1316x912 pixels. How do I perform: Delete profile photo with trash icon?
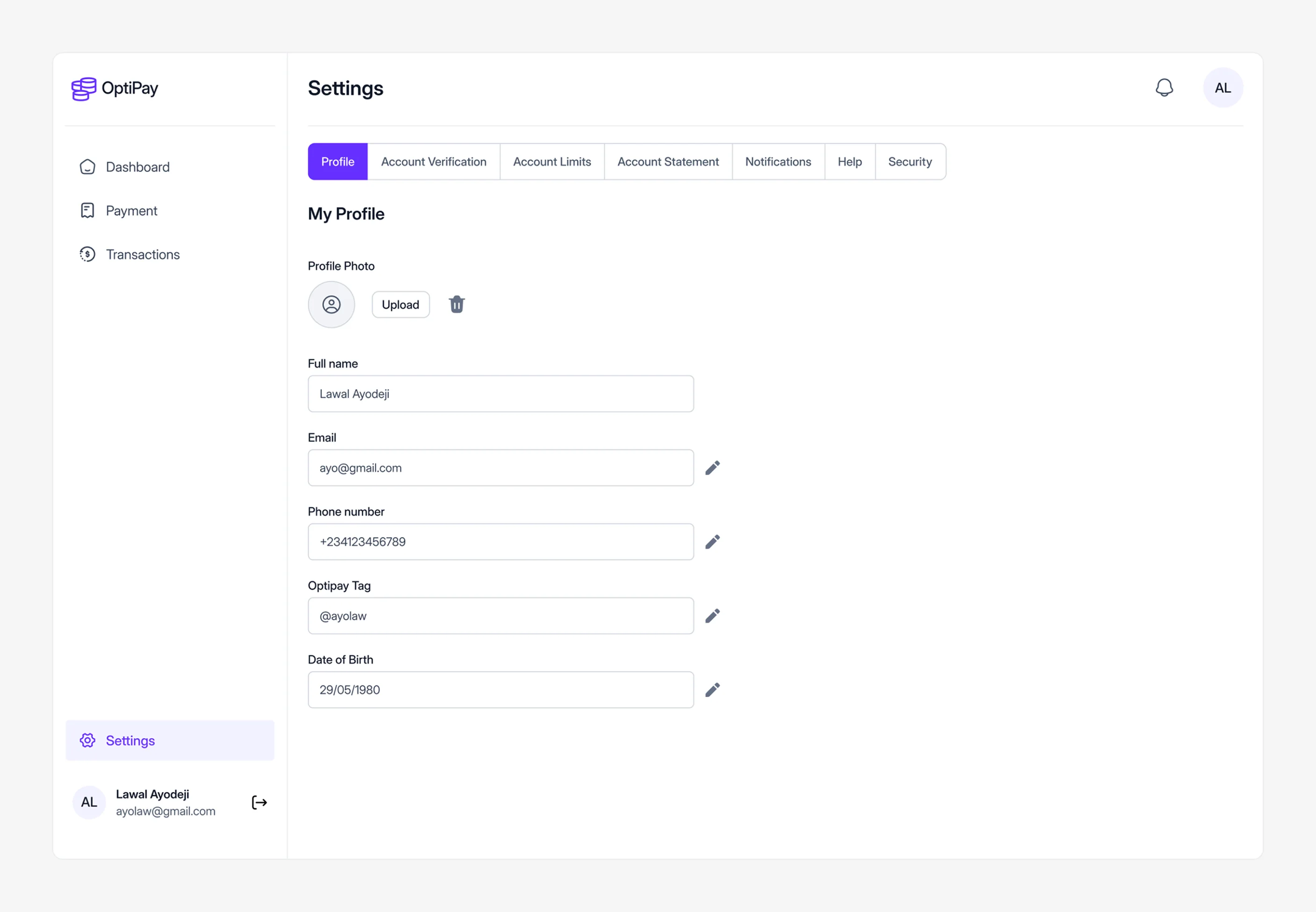coord(457,305)
